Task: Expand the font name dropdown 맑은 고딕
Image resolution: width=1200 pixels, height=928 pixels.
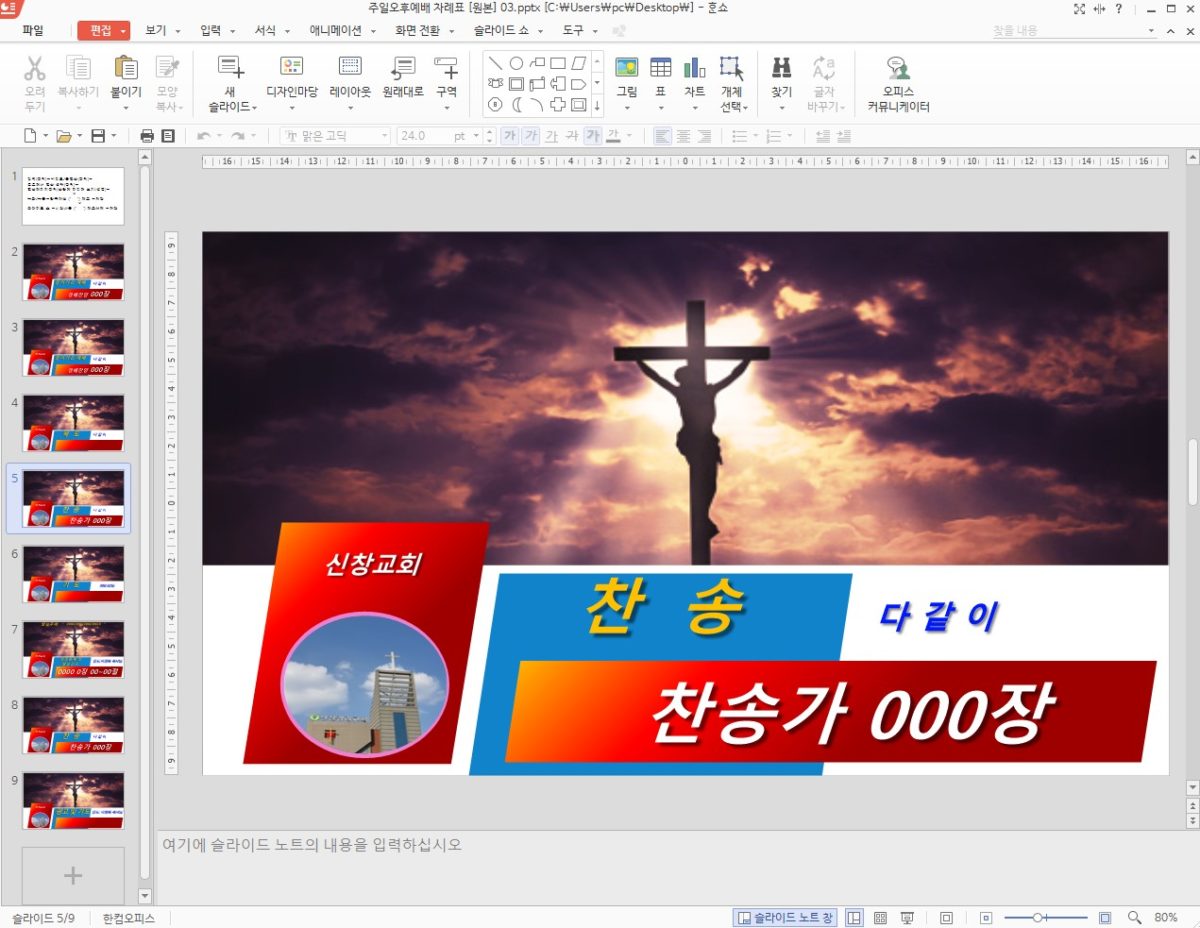Action: (x=384, y=136)
